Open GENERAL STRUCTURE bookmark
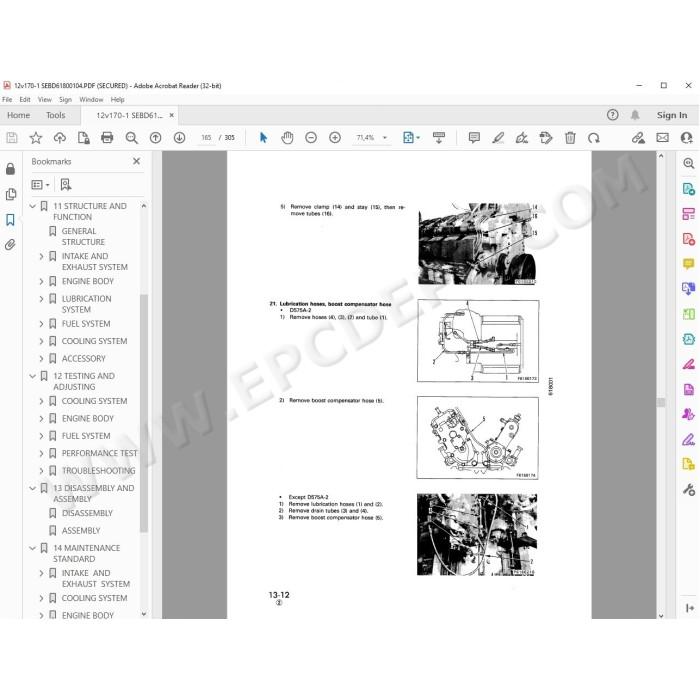 pyautogui.click(x=83, y=237)
